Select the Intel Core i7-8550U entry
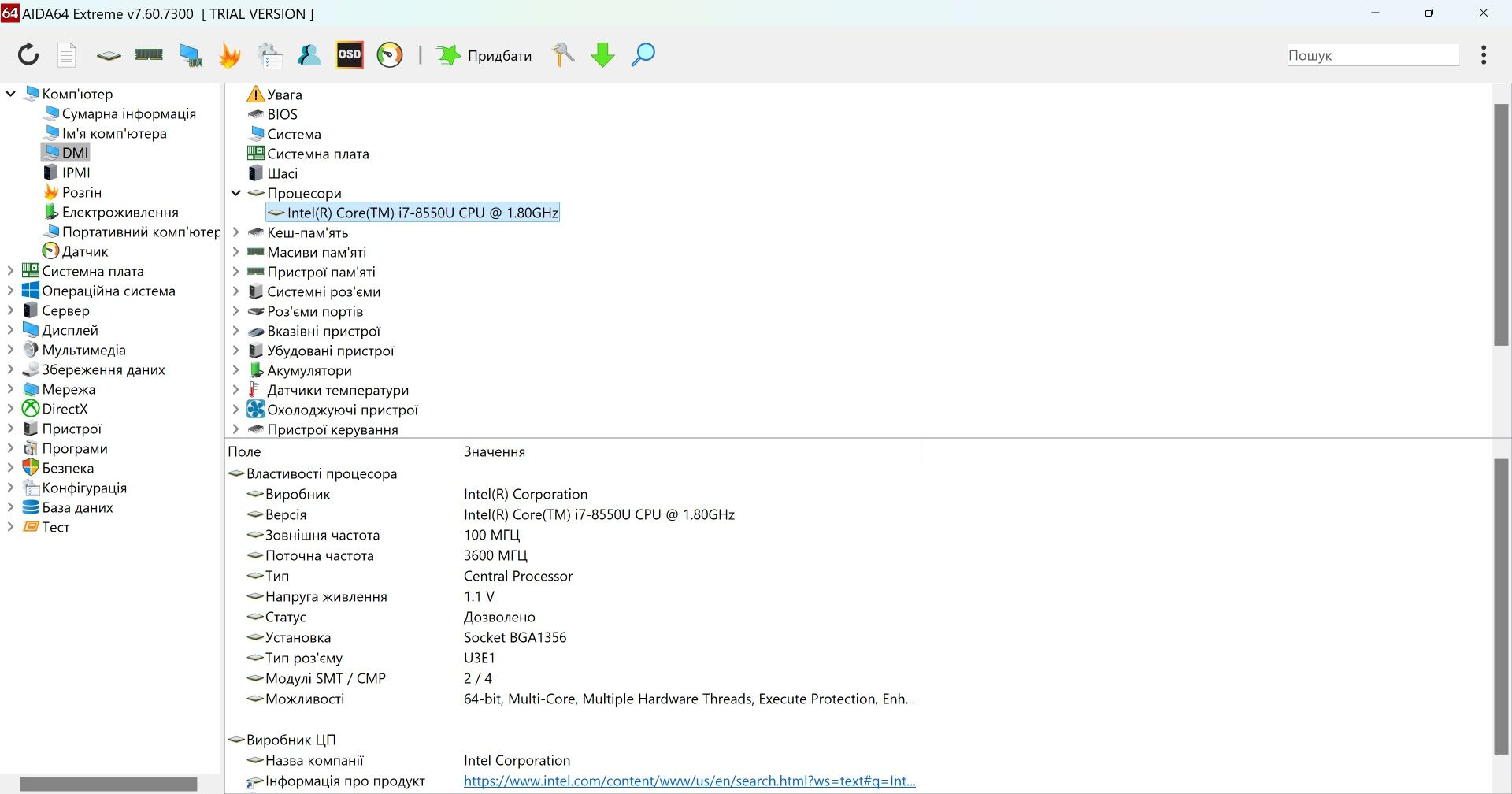Screen dimensions: 1512x794 (413, 213)
